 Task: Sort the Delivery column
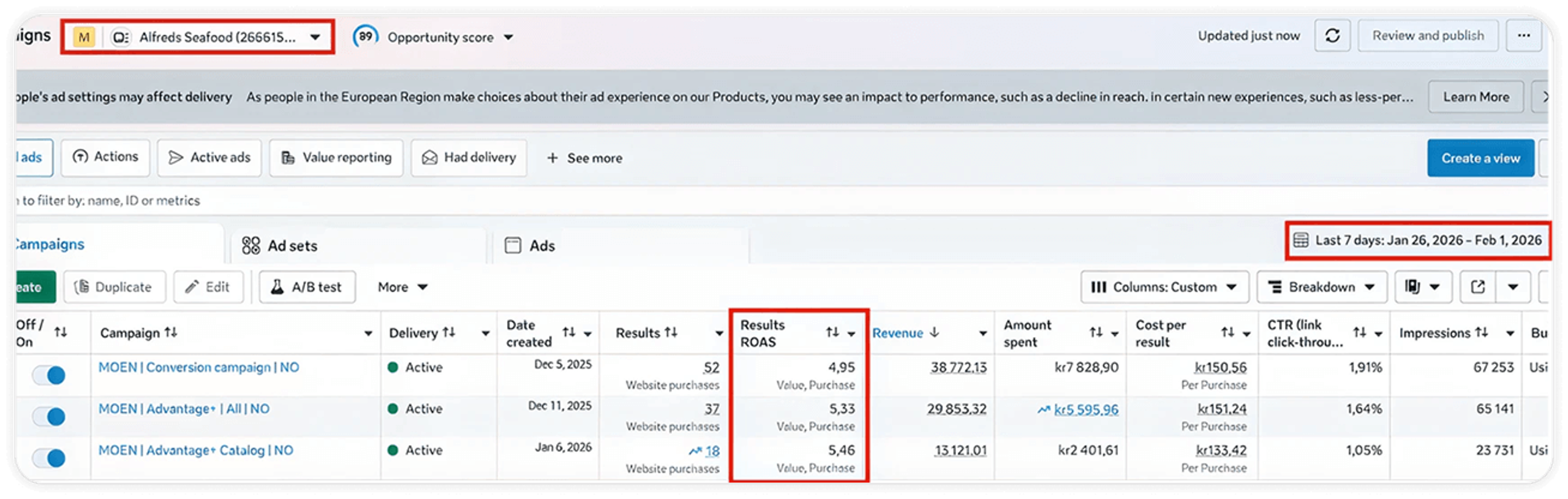(449, 332)
